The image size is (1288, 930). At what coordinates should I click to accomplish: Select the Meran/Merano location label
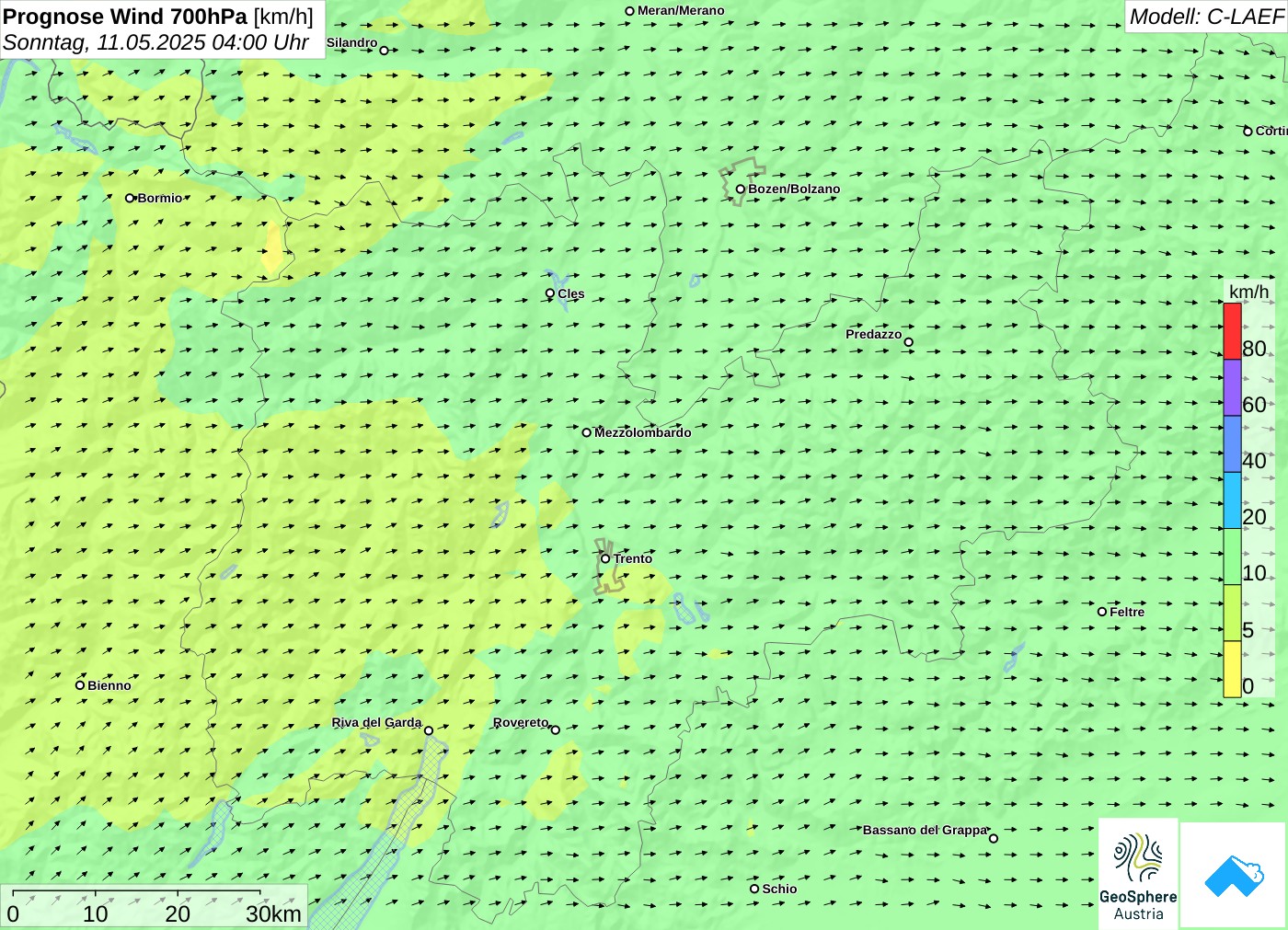(681, 11)
